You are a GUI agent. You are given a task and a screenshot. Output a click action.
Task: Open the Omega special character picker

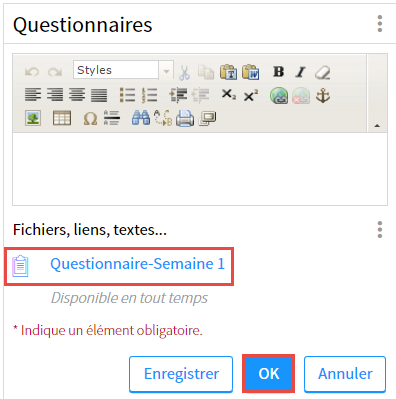(90, 118)
